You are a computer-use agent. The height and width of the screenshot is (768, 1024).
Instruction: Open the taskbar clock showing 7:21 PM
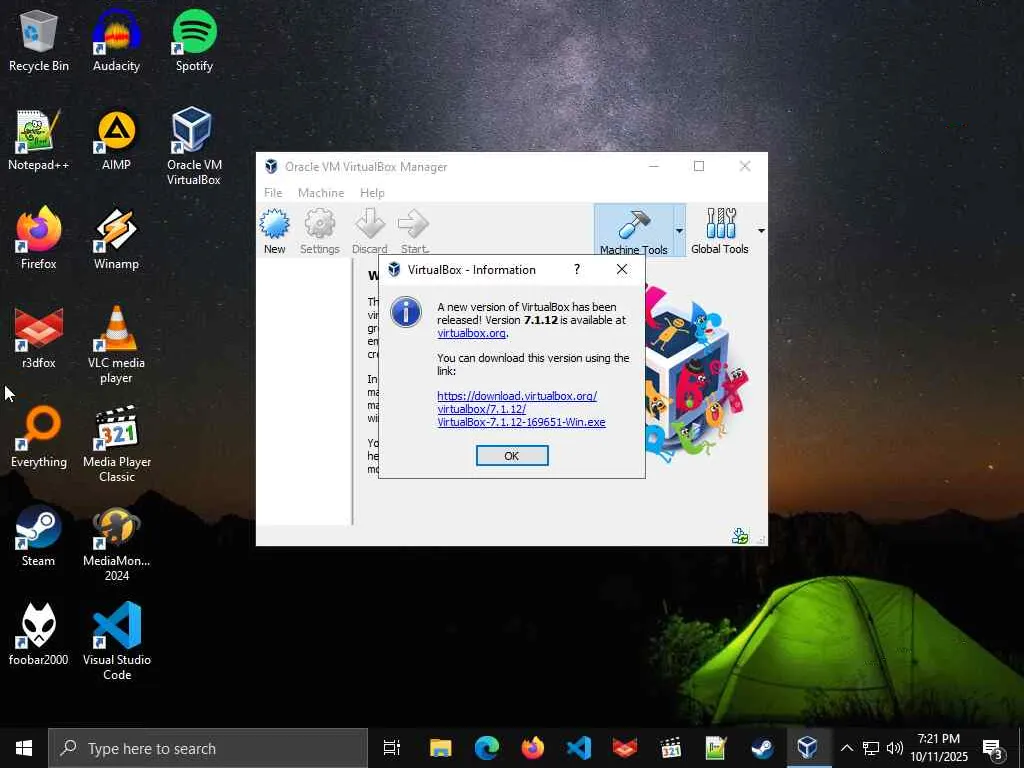pyautogui.click(x=939, y=748)
